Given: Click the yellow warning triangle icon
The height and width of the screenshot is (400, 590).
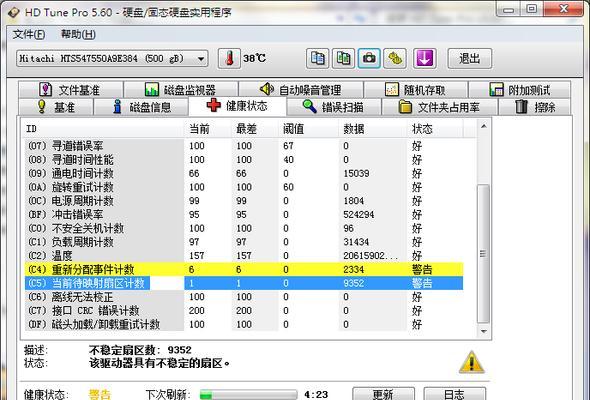Looking at the screenshot, I should pyautogui.click(x=471, y=362).
